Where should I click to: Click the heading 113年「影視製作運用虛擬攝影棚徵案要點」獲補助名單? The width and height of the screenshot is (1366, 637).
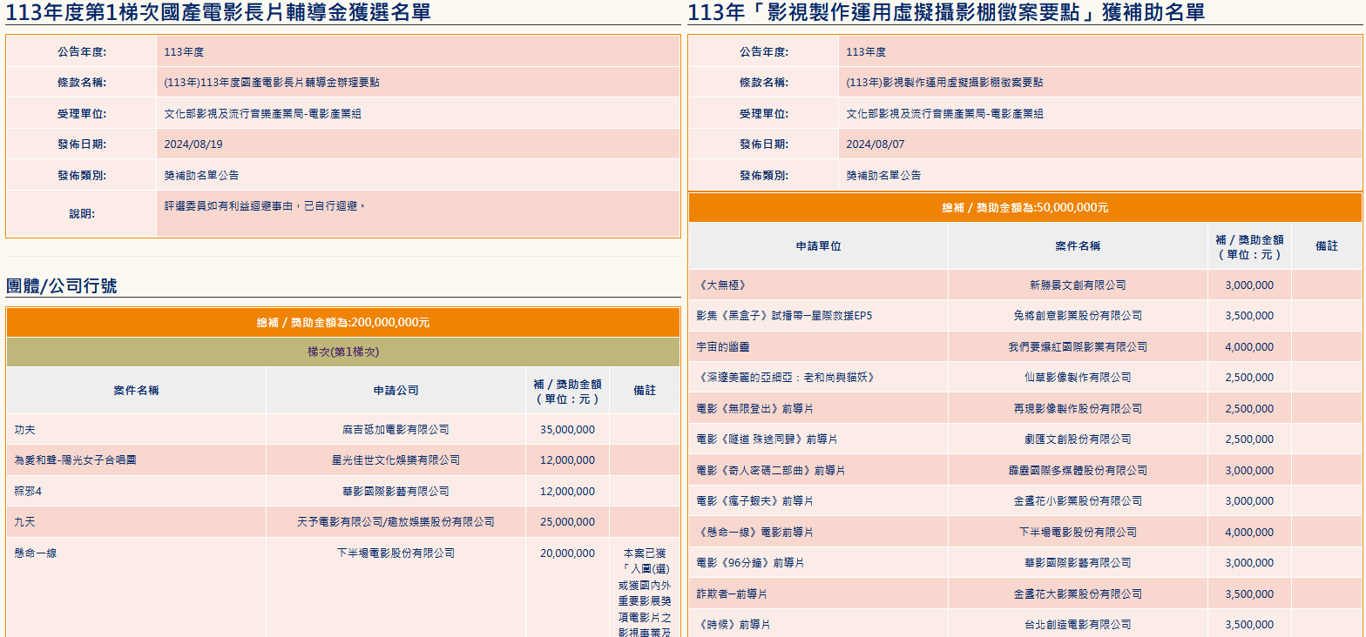click(x=947, y=12)
